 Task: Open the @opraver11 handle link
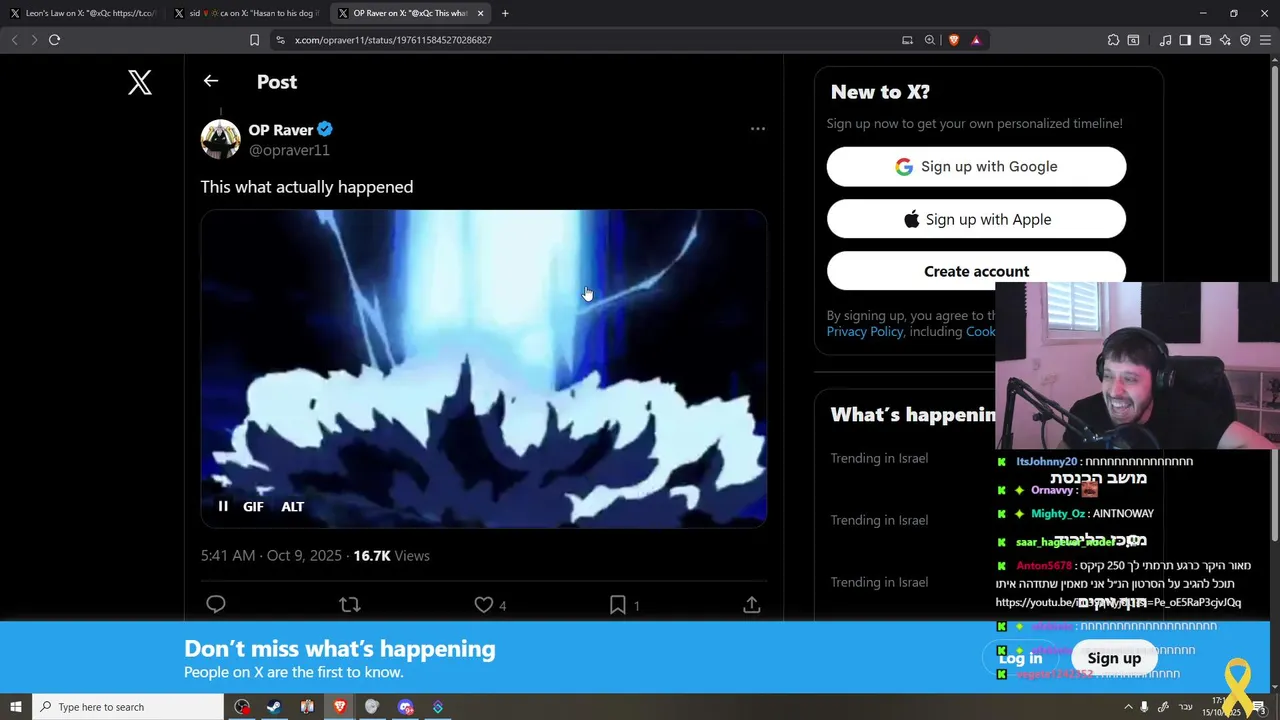289,150
